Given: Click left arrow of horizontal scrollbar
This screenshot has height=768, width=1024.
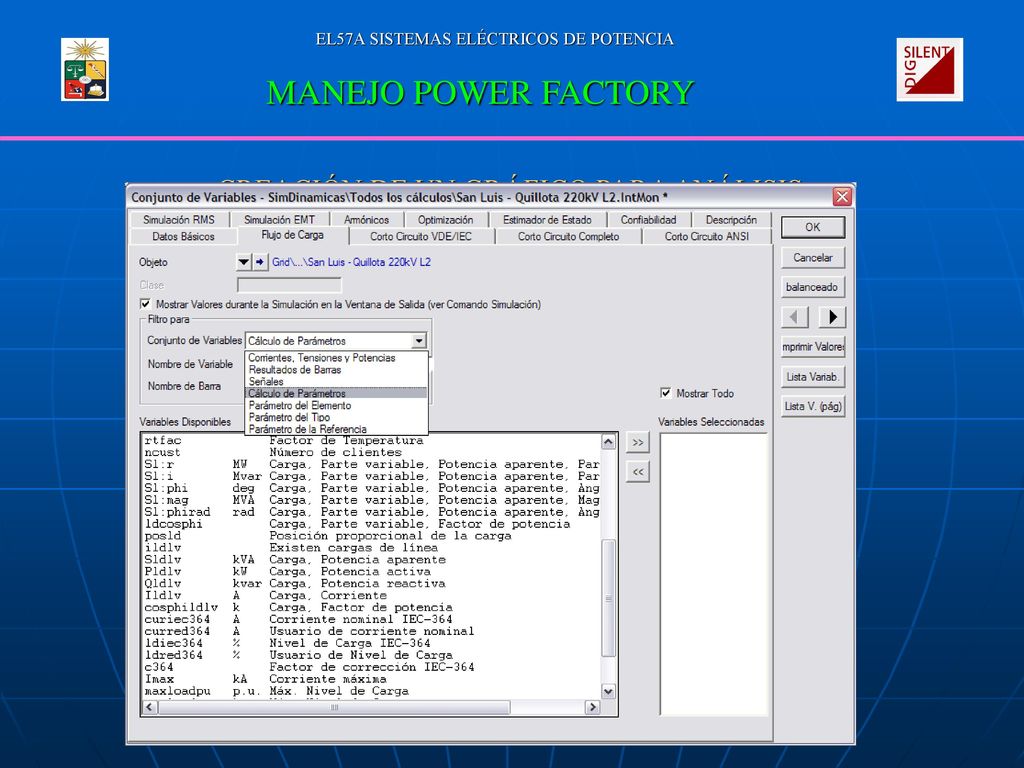Looking at the screenshot, I should tap(150, 707).
